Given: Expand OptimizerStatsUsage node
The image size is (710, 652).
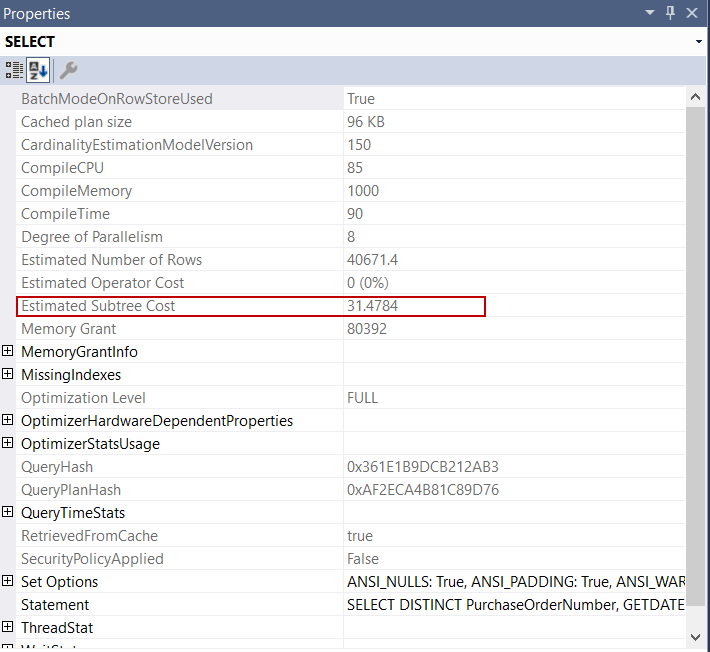Looking at the screenshot, I should coord(7,443).
